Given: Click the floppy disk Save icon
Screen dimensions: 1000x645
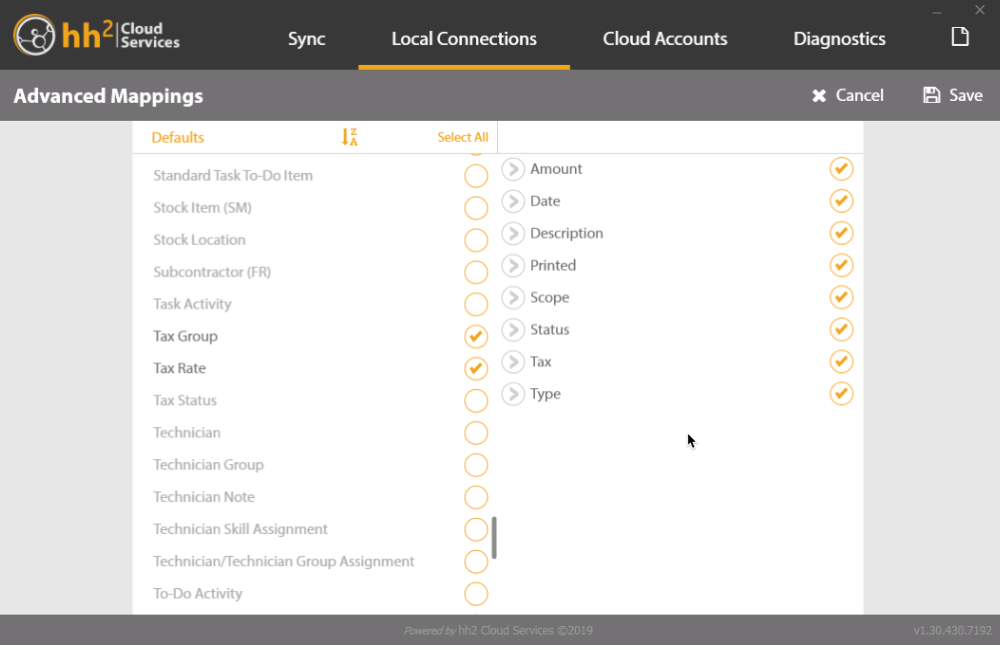Looking at the screenshot, I should [932, 95].
